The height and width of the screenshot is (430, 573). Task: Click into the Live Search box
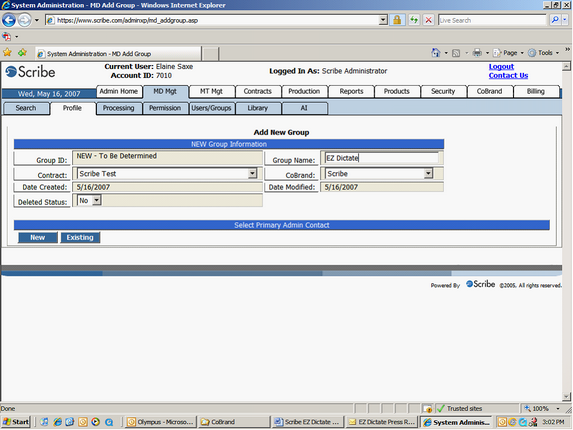click(x=492, y=20)
